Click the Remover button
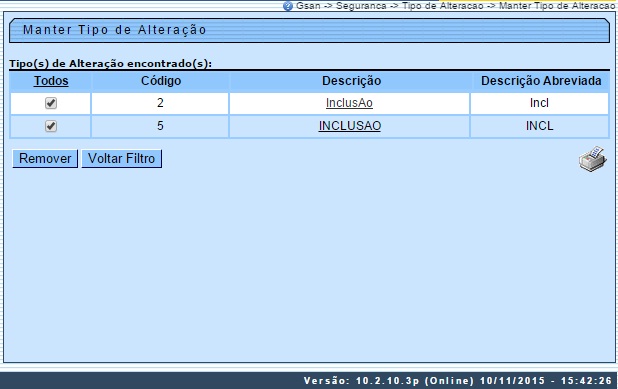The width and height of the screenshot is (618, 389). (x=45, y=158)
